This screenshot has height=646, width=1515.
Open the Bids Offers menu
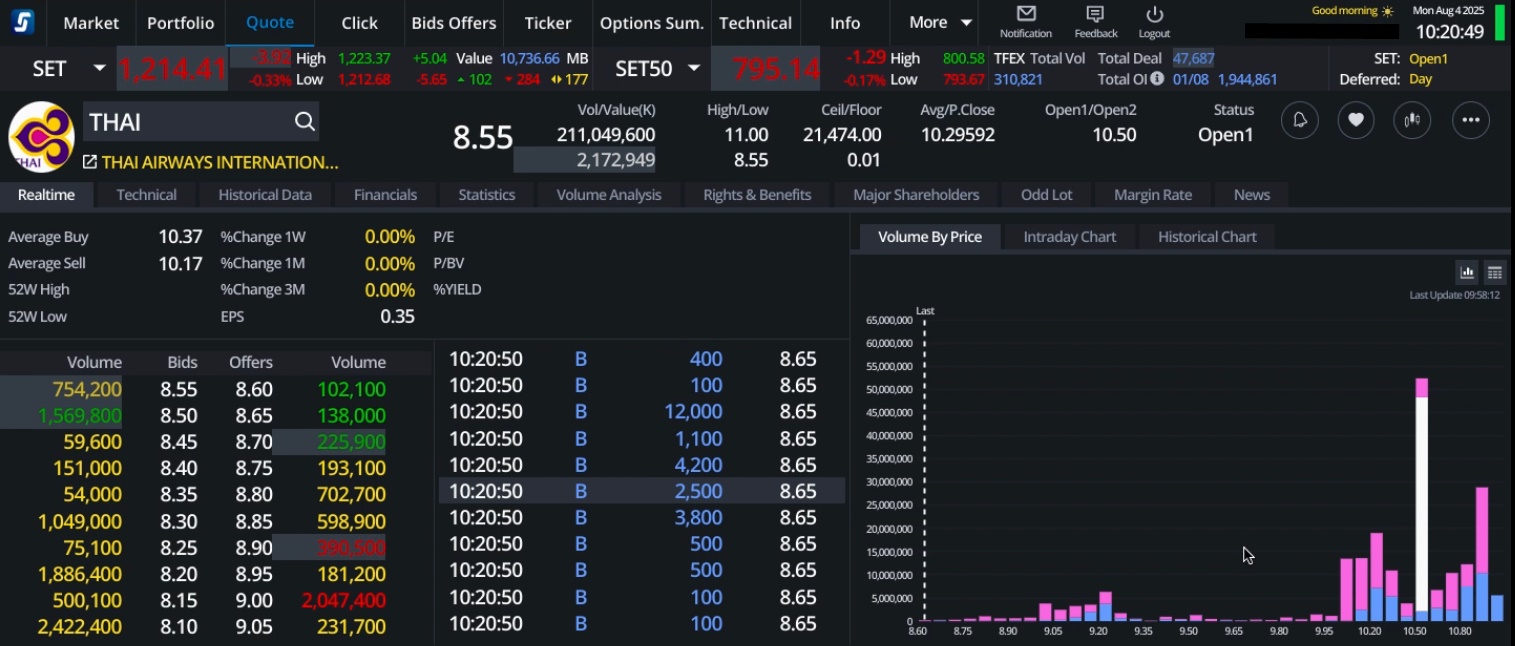454,22
